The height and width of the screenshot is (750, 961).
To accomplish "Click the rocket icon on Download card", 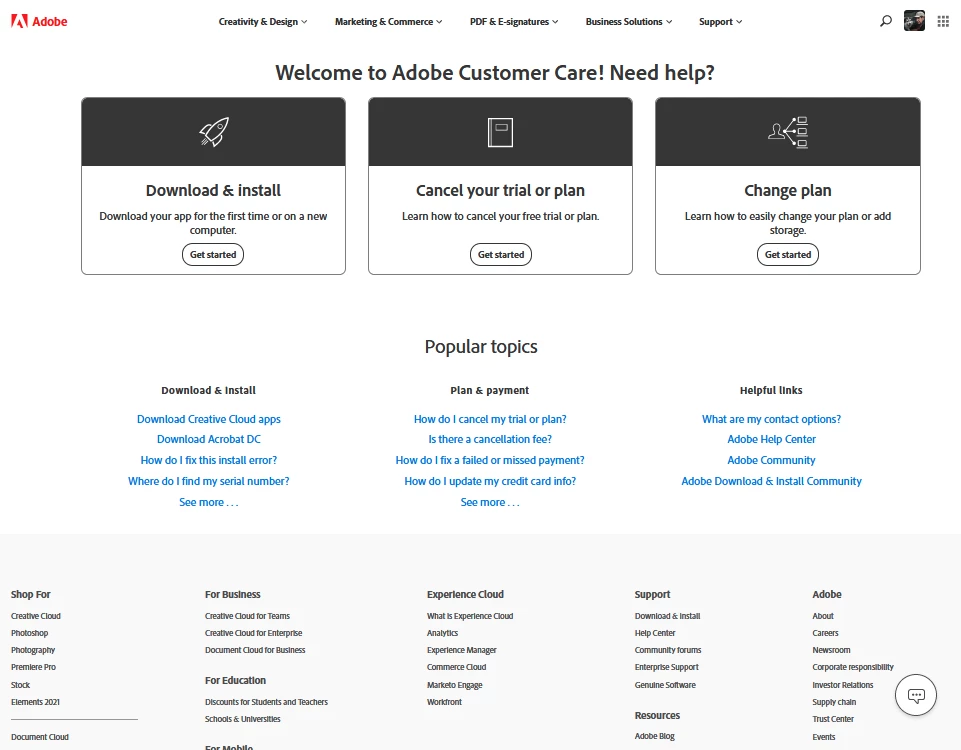I will 213,132.
